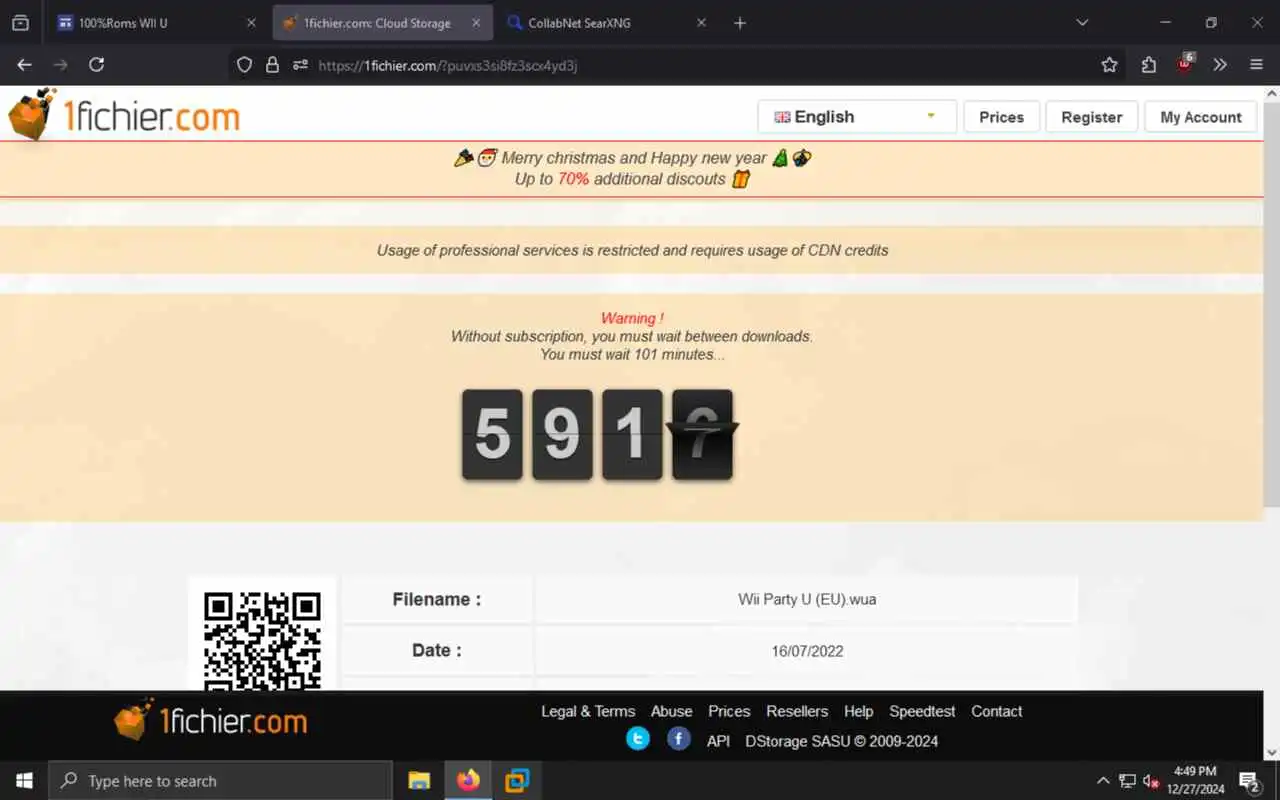Open the Speedtest footer link
The height and width of the screenshot is (800, 1280).
922,712
